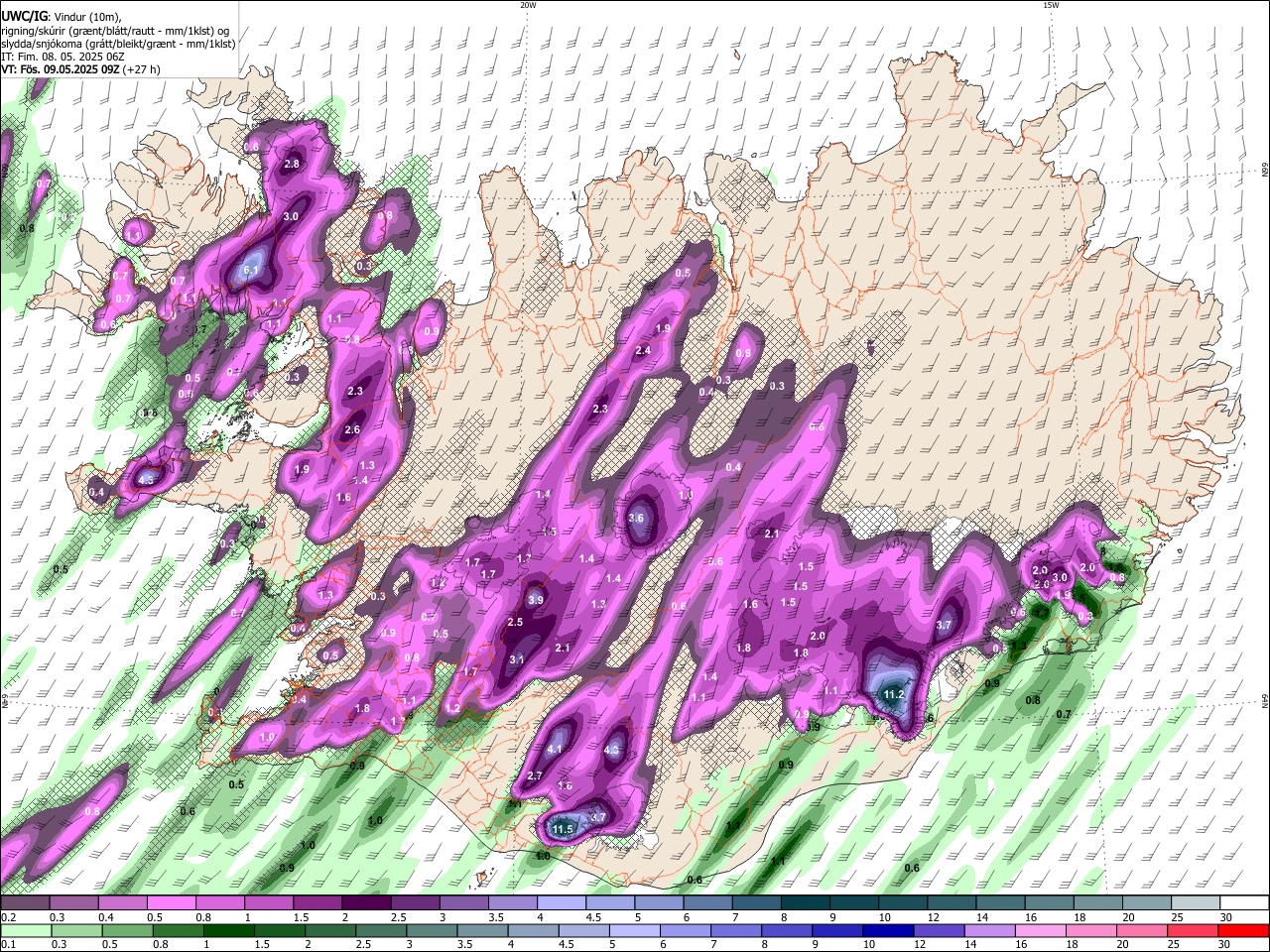This screenshot has width=1270, height=952.
Task: Click the 11.2 precipitation maximum label
Action: pos(894,695)
